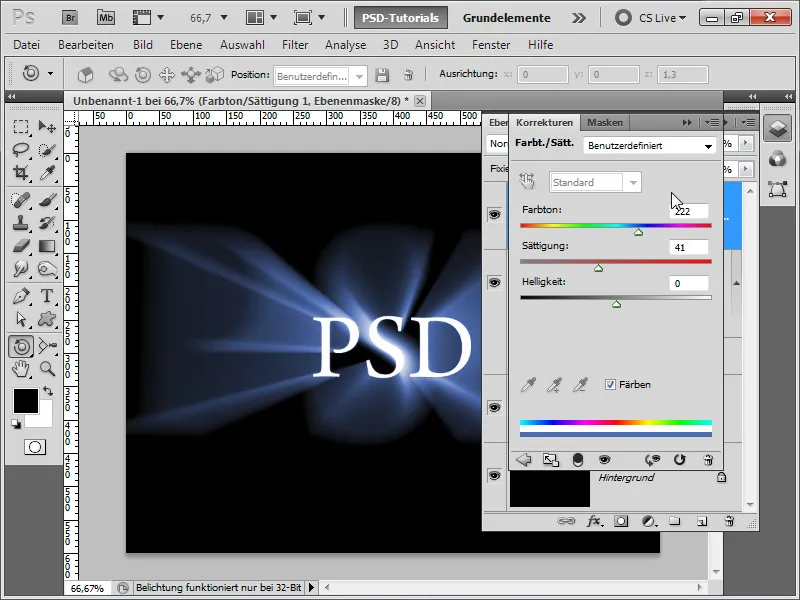Select the Clone Stamp tool
The image size is (800, 600).
tap(21, 223)
